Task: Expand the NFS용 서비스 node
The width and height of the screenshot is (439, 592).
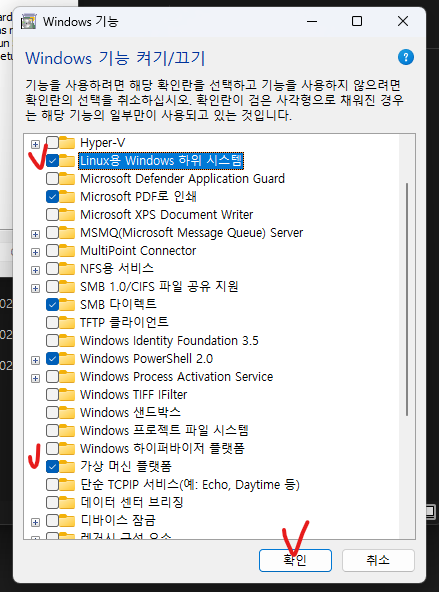Action: [x=35, y=270]
